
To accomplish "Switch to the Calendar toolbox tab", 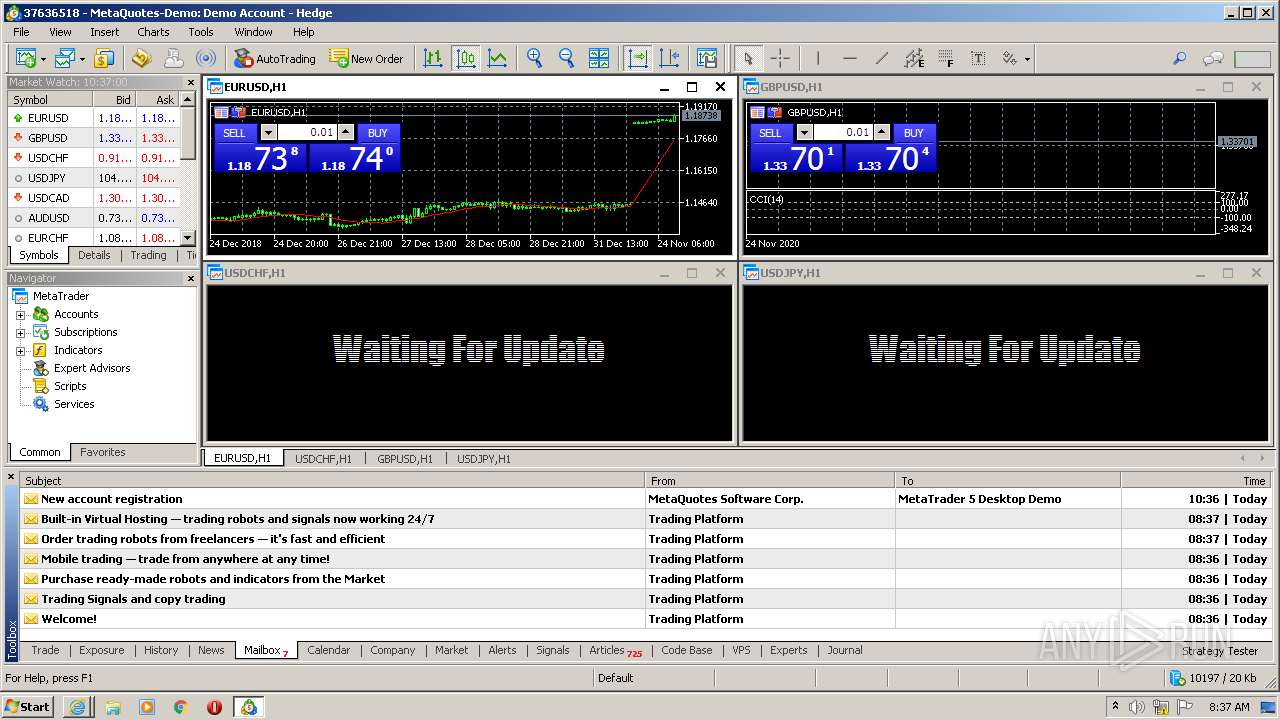I will coord(329,650).
